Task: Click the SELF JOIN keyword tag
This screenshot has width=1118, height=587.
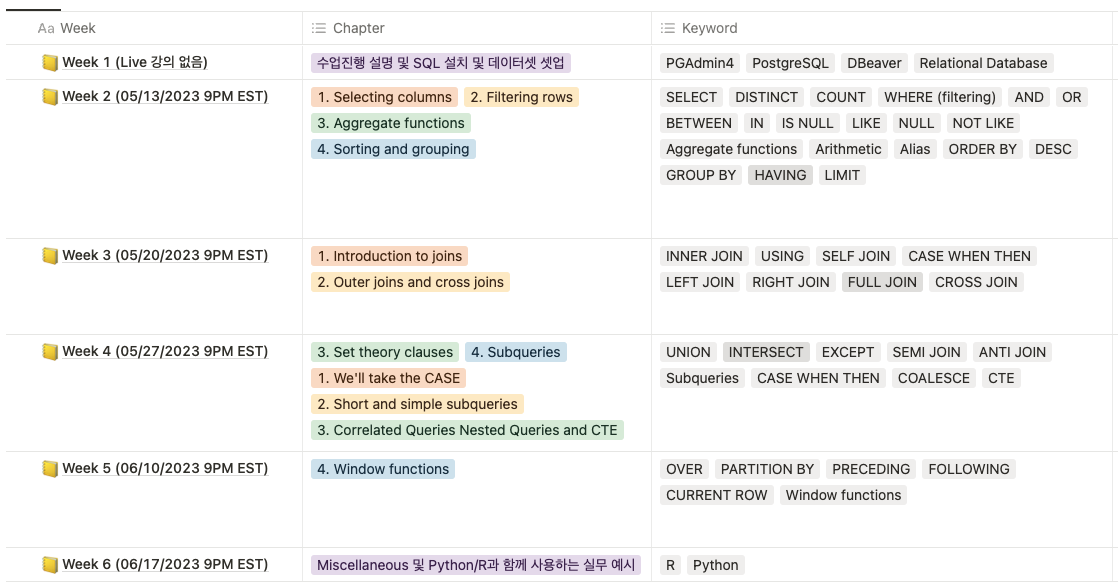Action: point(856,256)
